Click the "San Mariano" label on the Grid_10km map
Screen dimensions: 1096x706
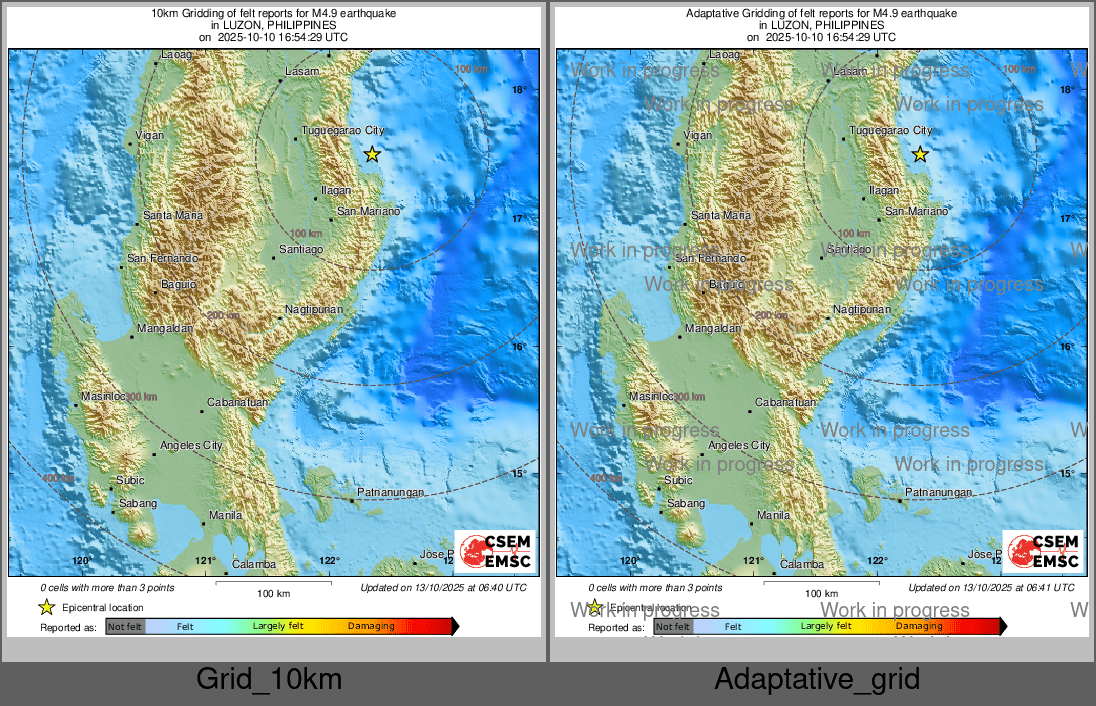(x=368, y=211)
